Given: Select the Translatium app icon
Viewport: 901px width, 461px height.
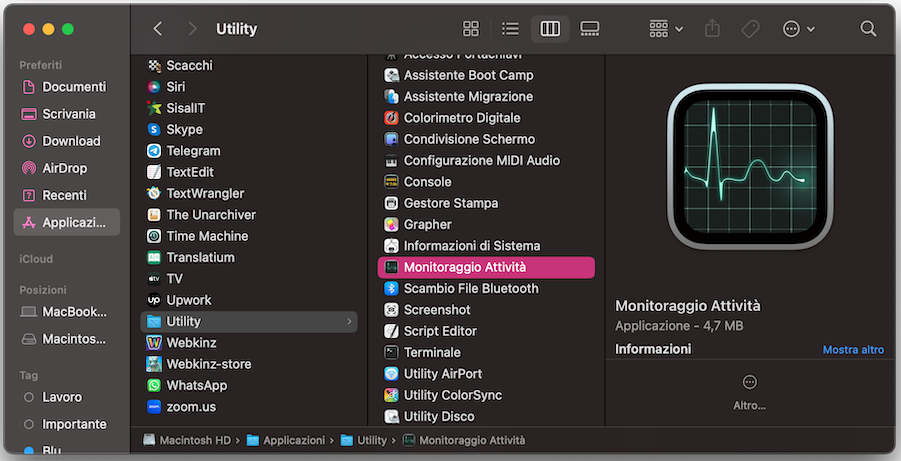Looking at the screenshot, I should 154,258.
